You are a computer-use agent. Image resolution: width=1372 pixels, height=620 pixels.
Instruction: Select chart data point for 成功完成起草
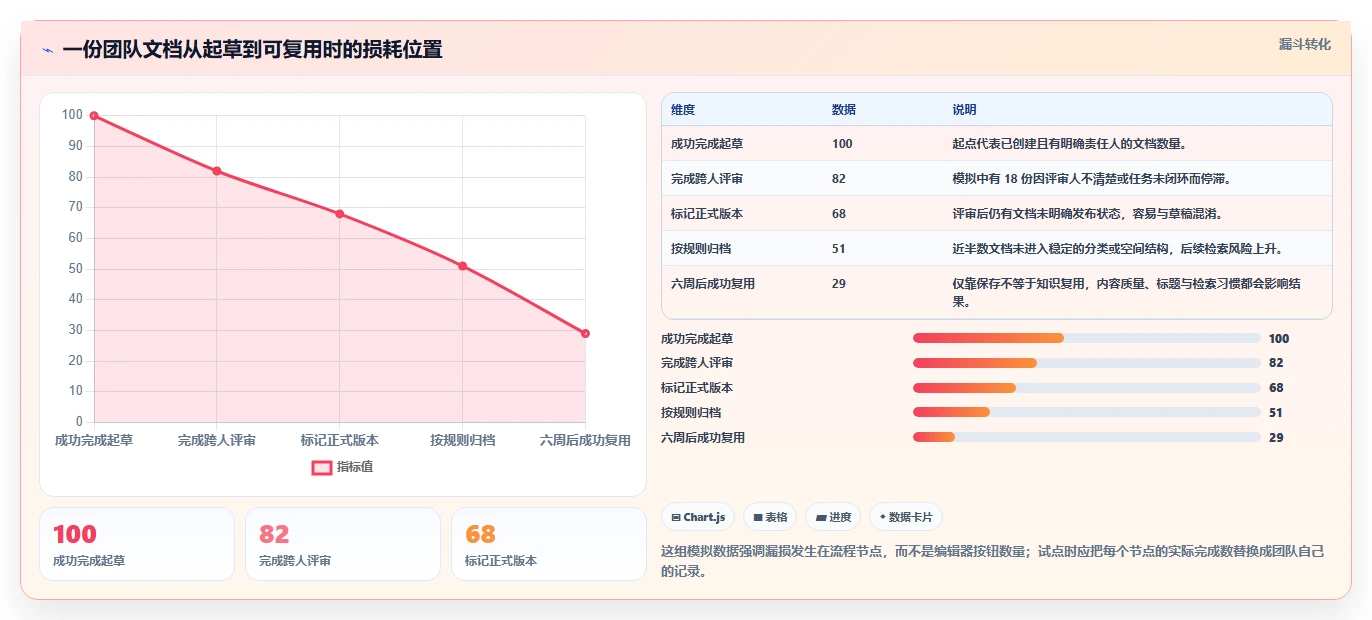pos(94,116)
